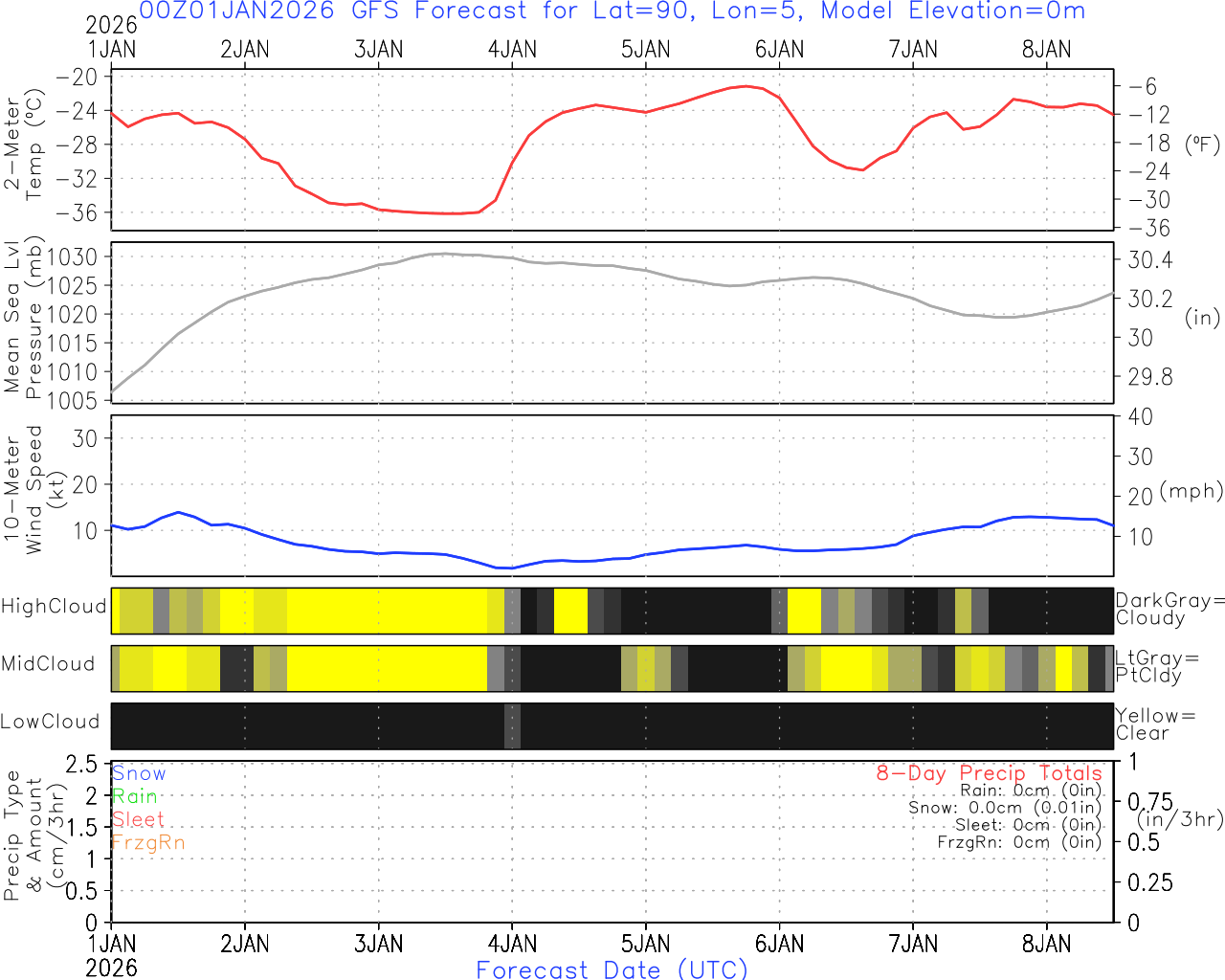The height and width of the screenshot is (980, 1225).
Task: Click the 8-Day Precip Totals heading
Action: (x=989, y=773)
